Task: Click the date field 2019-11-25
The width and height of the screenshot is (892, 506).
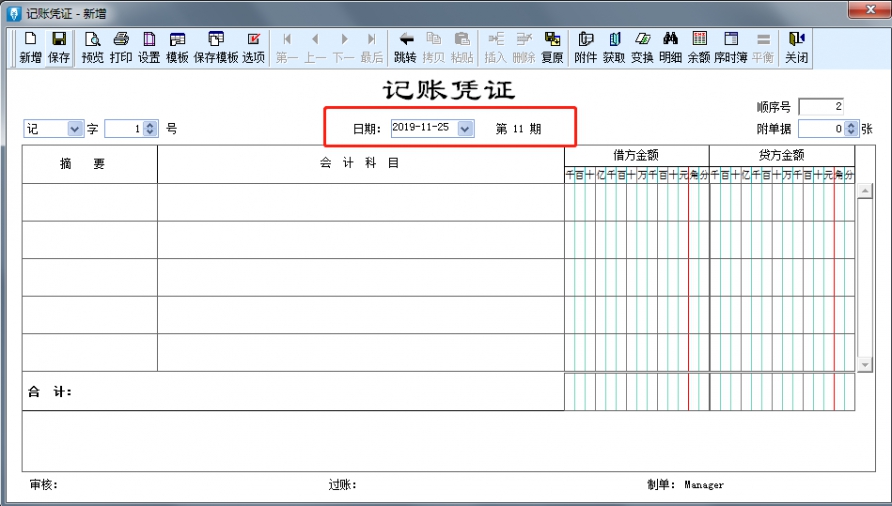Action: click(424, 127)
